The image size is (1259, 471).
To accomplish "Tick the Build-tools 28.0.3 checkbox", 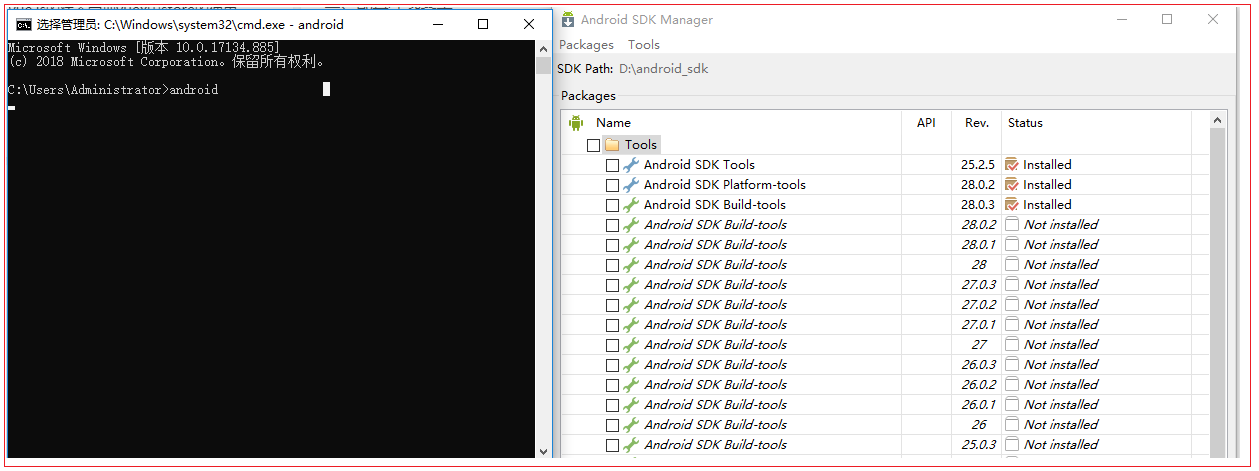I will [612, 205].
